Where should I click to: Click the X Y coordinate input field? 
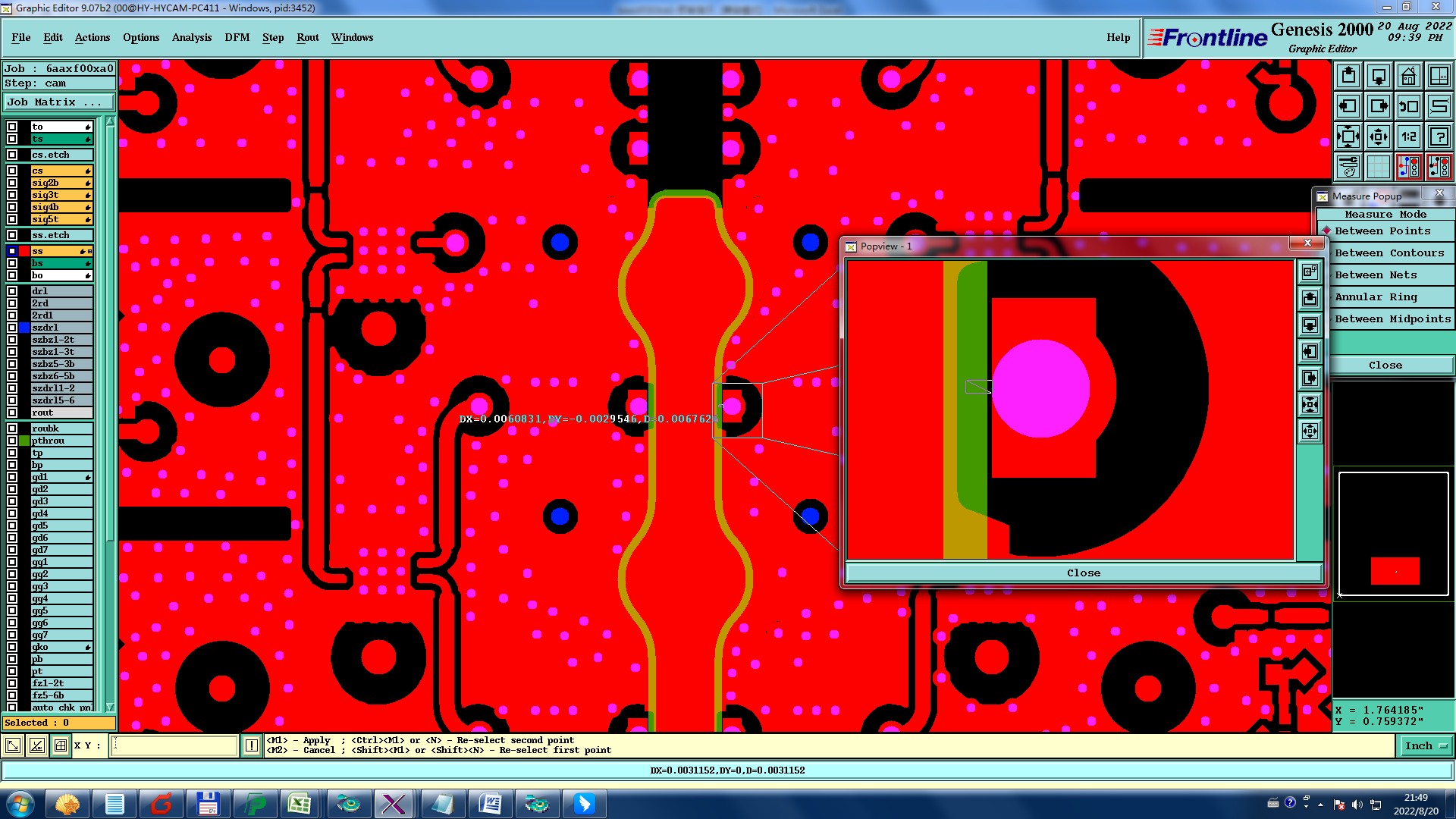click(x=174, y=745)
